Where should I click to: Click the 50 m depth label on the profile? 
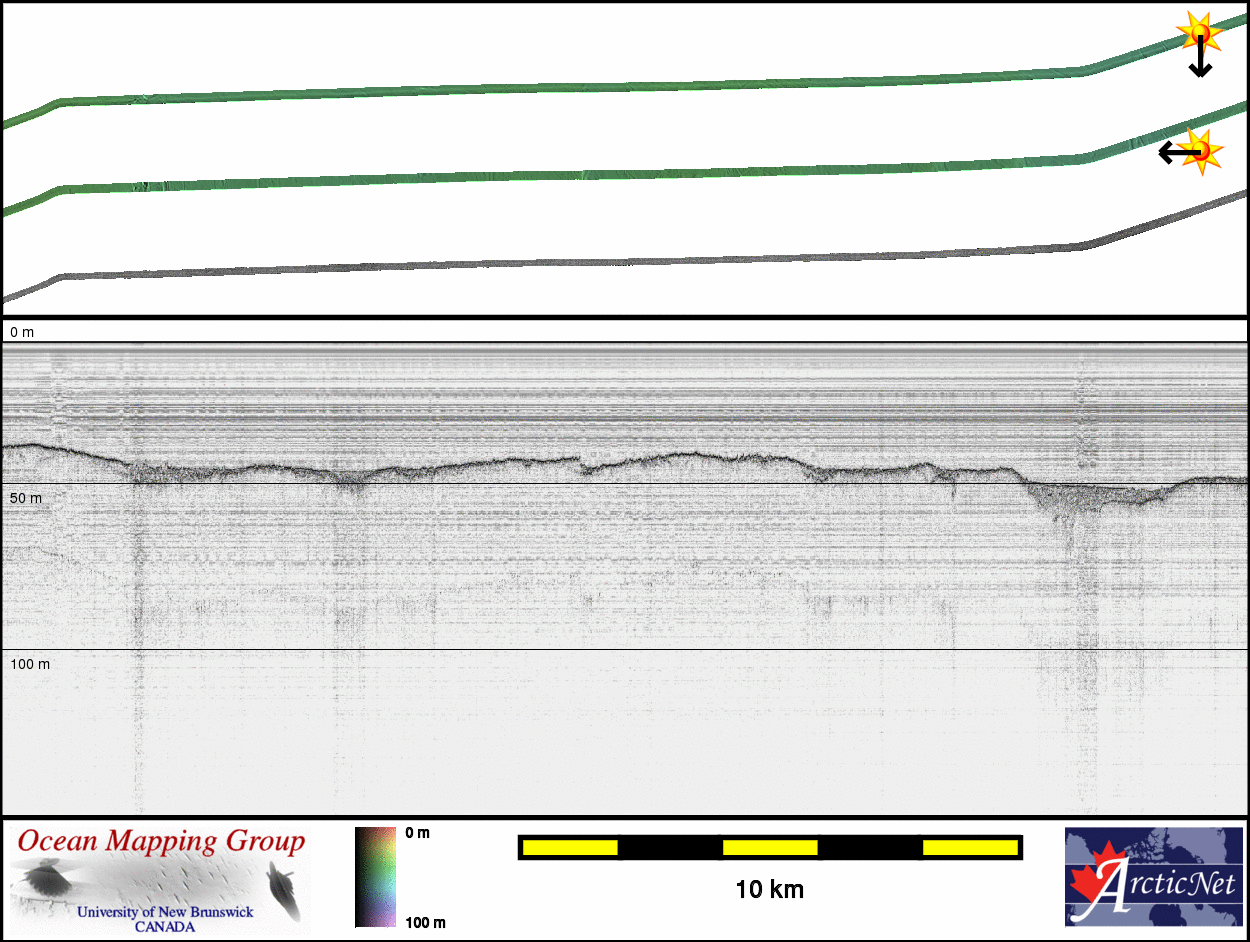[x=26, y=498]
